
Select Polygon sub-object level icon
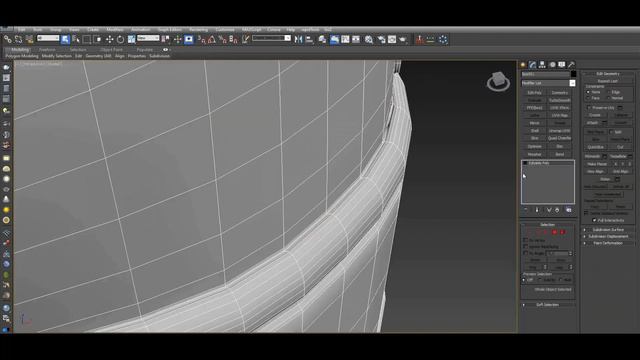coord(554,232)
